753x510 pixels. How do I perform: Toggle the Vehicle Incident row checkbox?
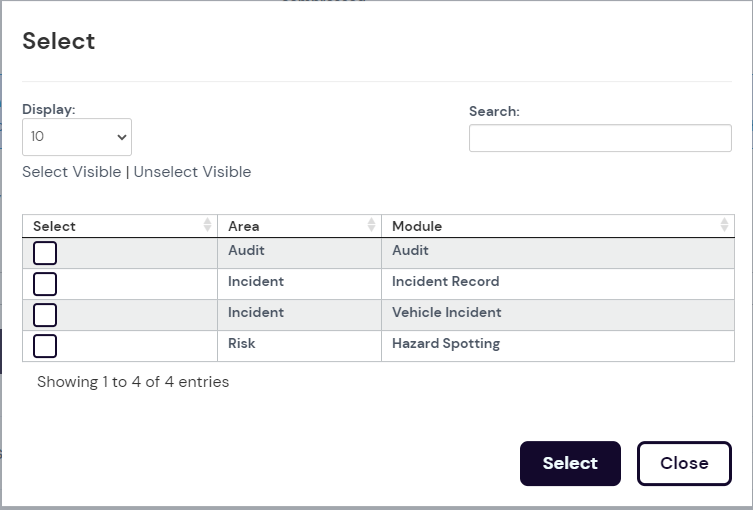[x=45, y=315]
